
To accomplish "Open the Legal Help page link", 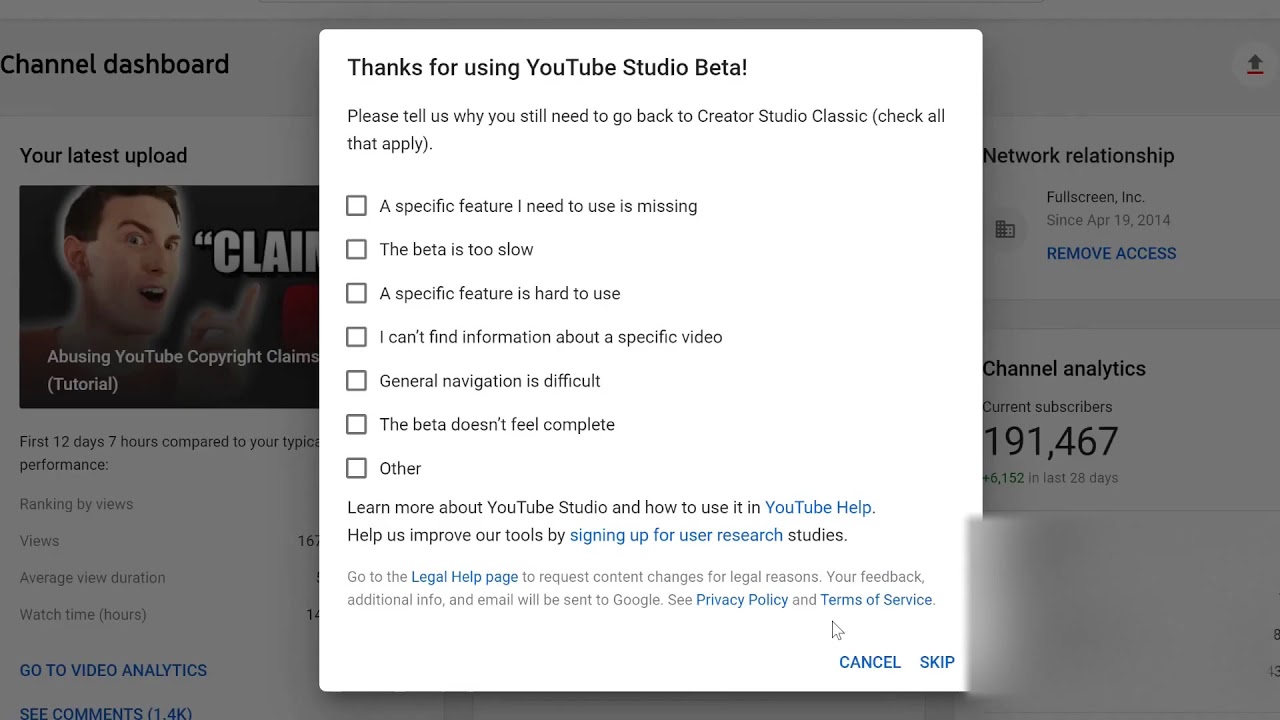I will click(464, 577).
